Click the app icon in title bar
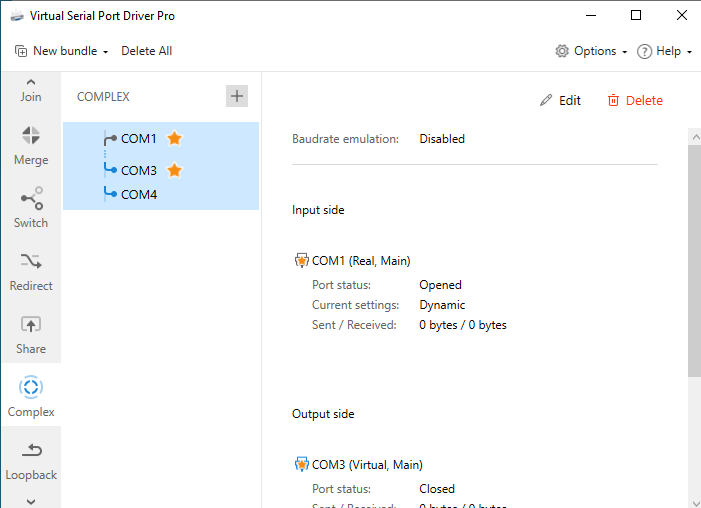This screenshot has width=701, height=508. (x=17, y=16)
